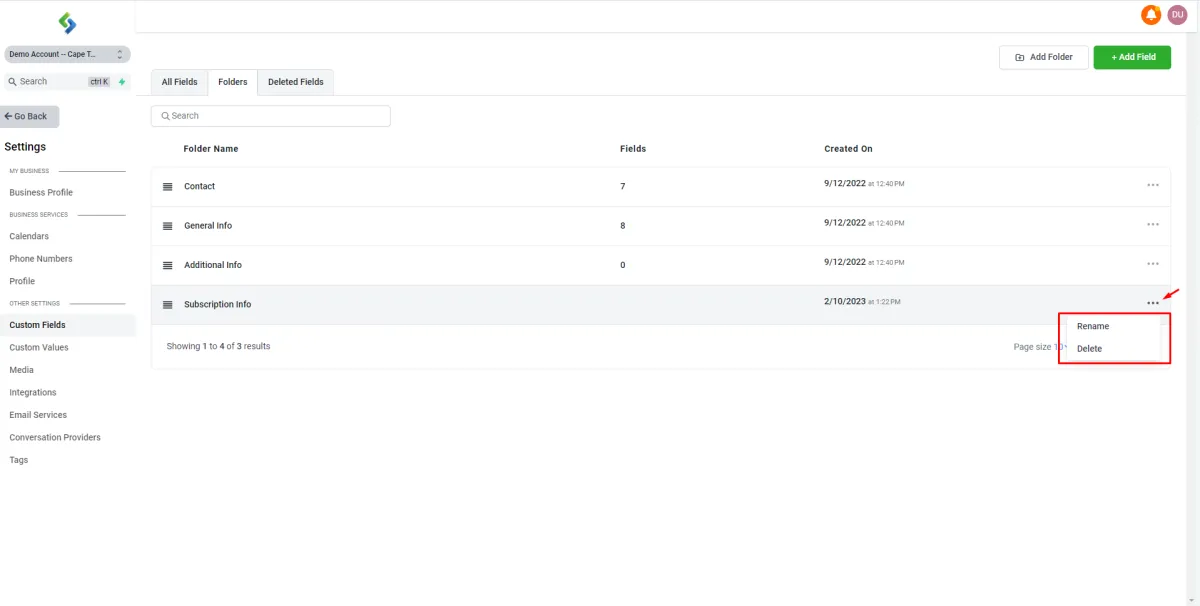Go to Integrations settings
Viewport: 1200px width, 606px height.
(x=33, y=393)
